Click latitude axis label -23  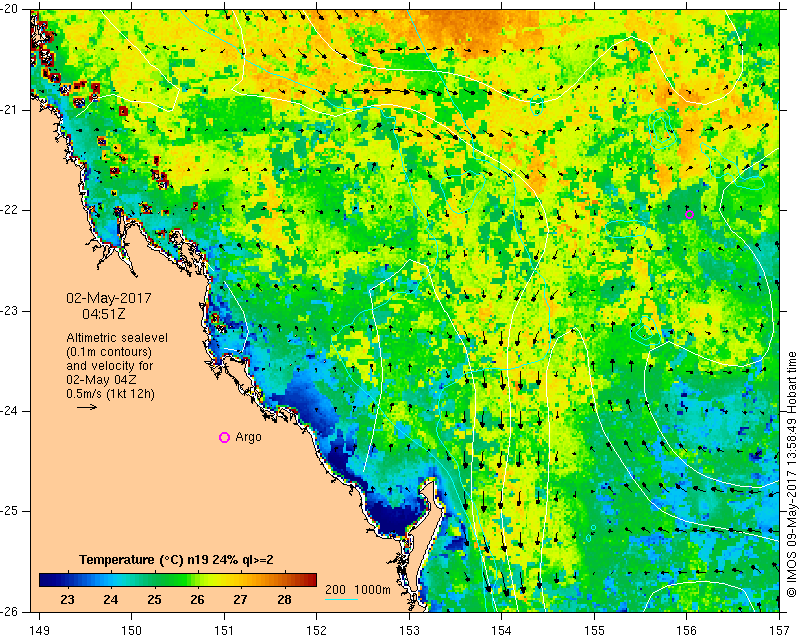9,311
